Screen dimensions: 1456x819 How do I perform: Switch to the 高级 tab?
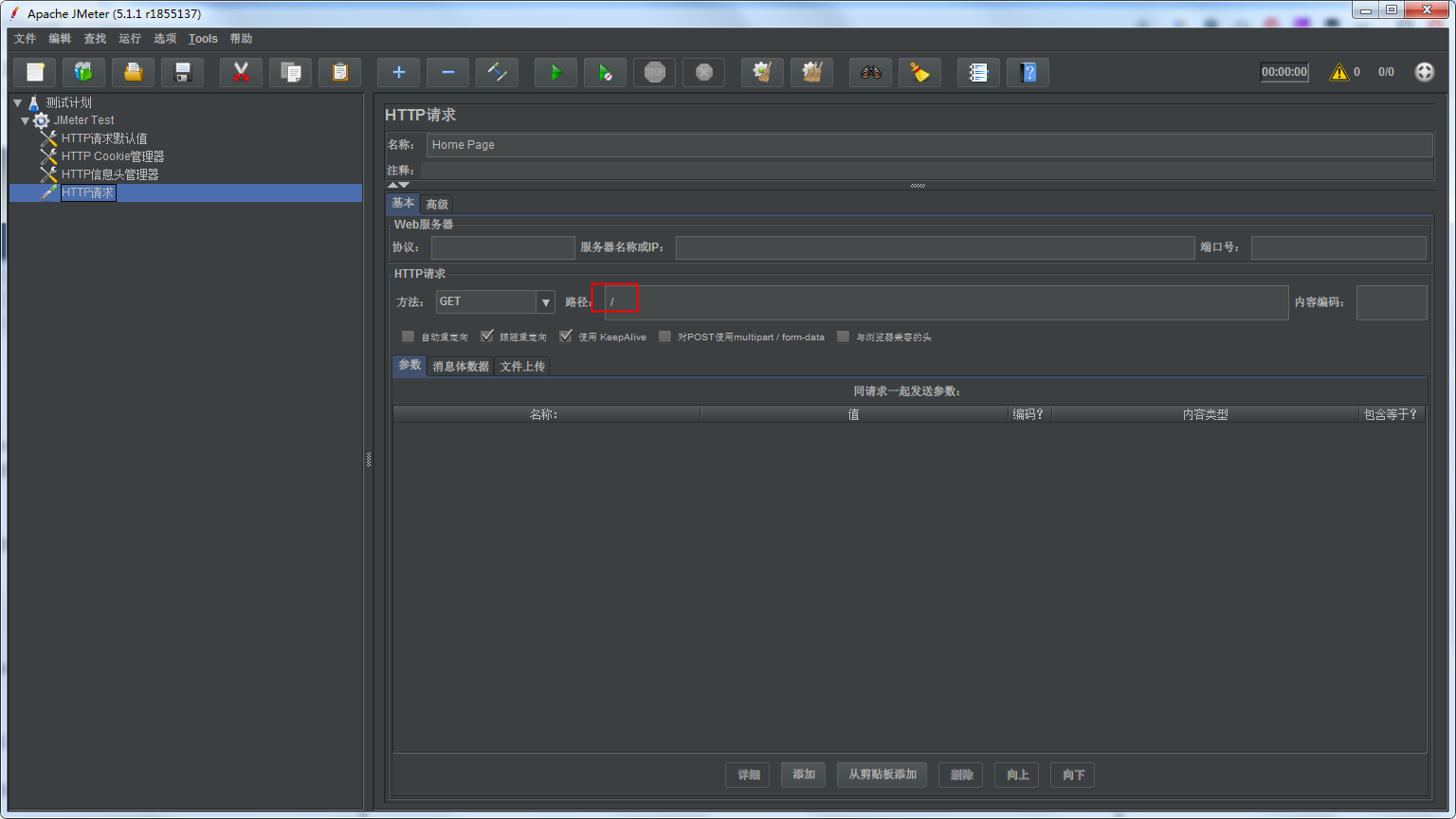pos(437,204)
